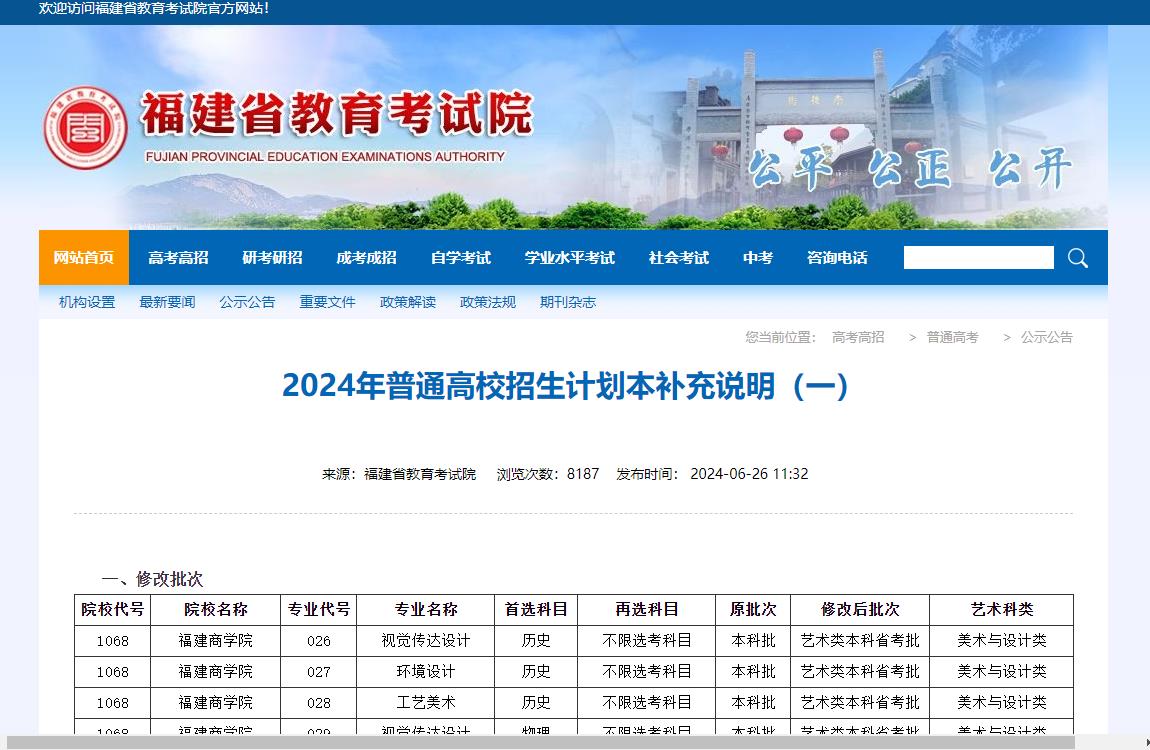Click the search input field
The image size is (1150, 750).
[978, 258]
